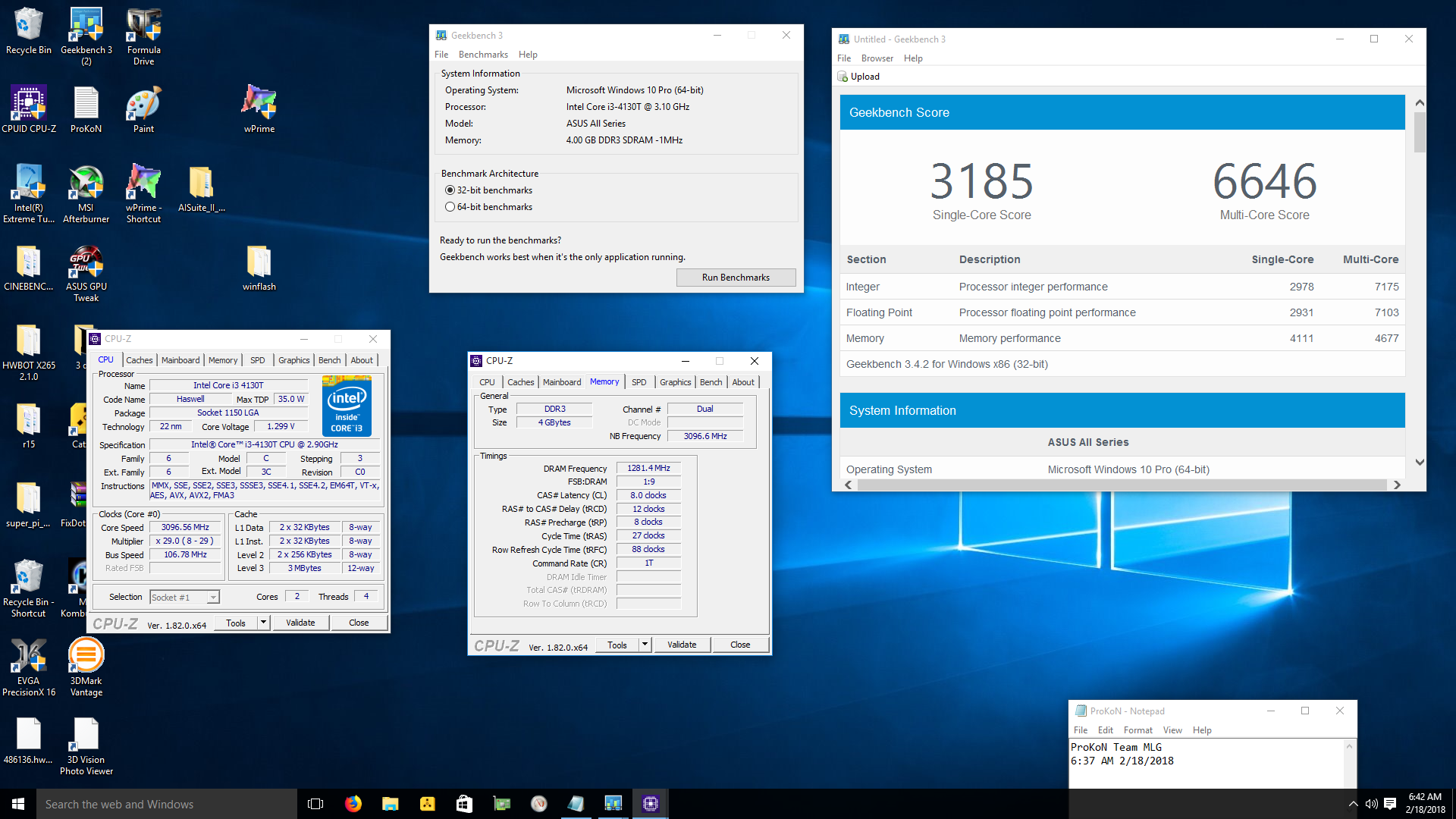Screen dimensions: 1456x819
Task: Click Geekbench results horizontal scrollbar
Action: point(1122,485)
